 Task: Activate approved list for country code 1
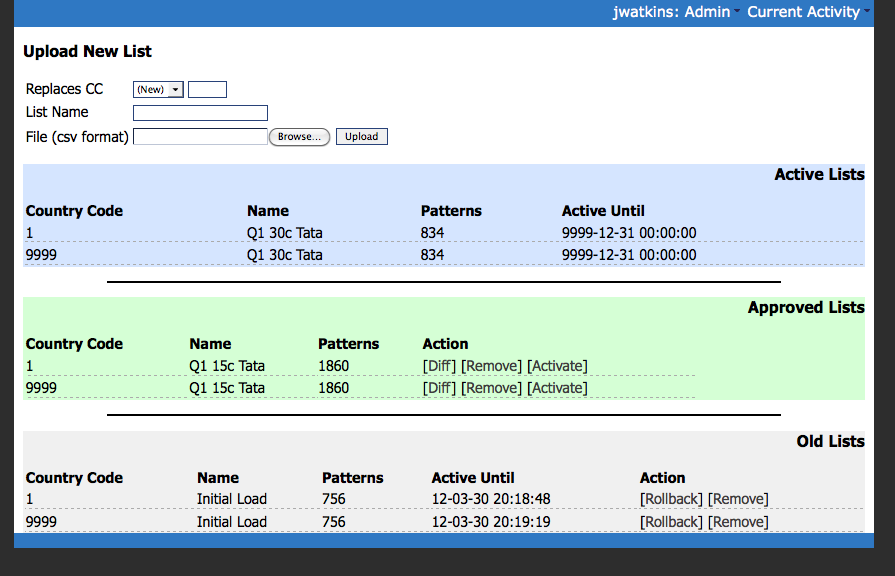557,366
